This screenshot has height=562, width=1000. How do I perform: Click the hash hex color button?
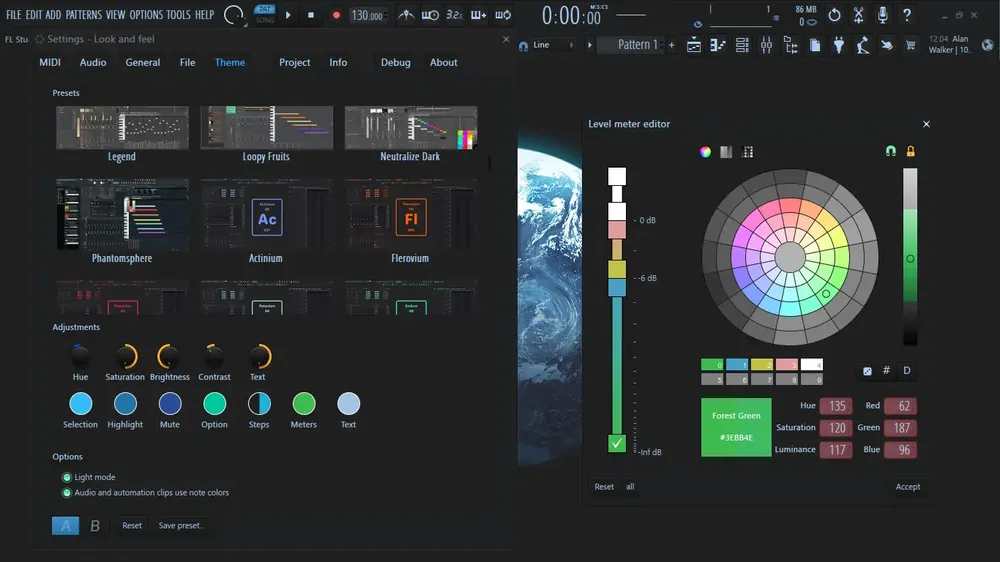point(886,371)
